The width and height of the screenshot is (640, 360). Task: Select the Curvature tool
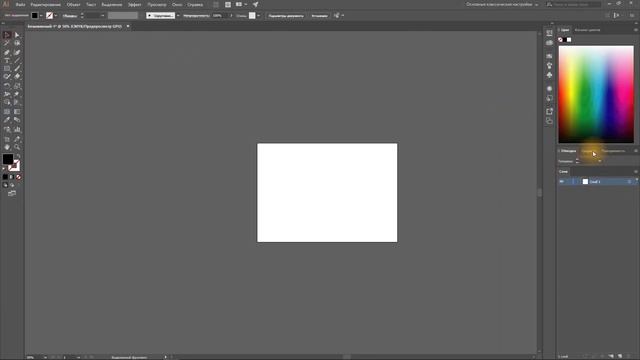pyautogui.click(x=17, y=52)
